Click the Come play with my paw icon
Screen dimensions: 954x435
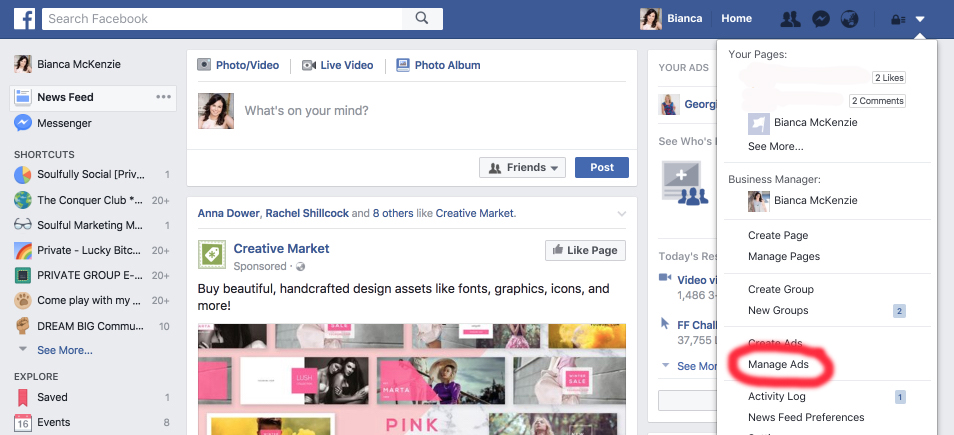23,301
